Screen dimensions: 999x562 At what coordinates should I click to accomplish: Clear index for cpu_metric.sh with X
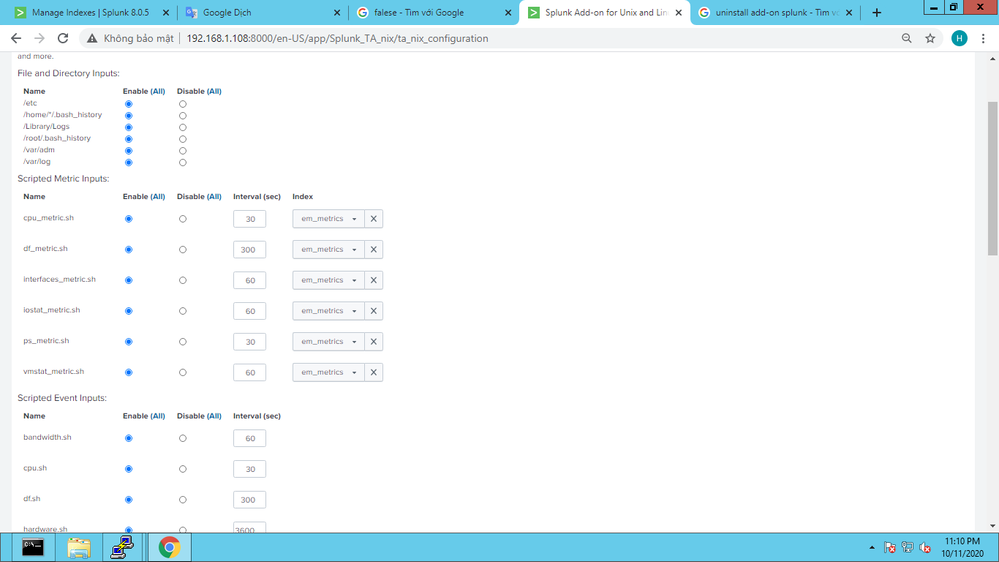(x=374, y=219)
